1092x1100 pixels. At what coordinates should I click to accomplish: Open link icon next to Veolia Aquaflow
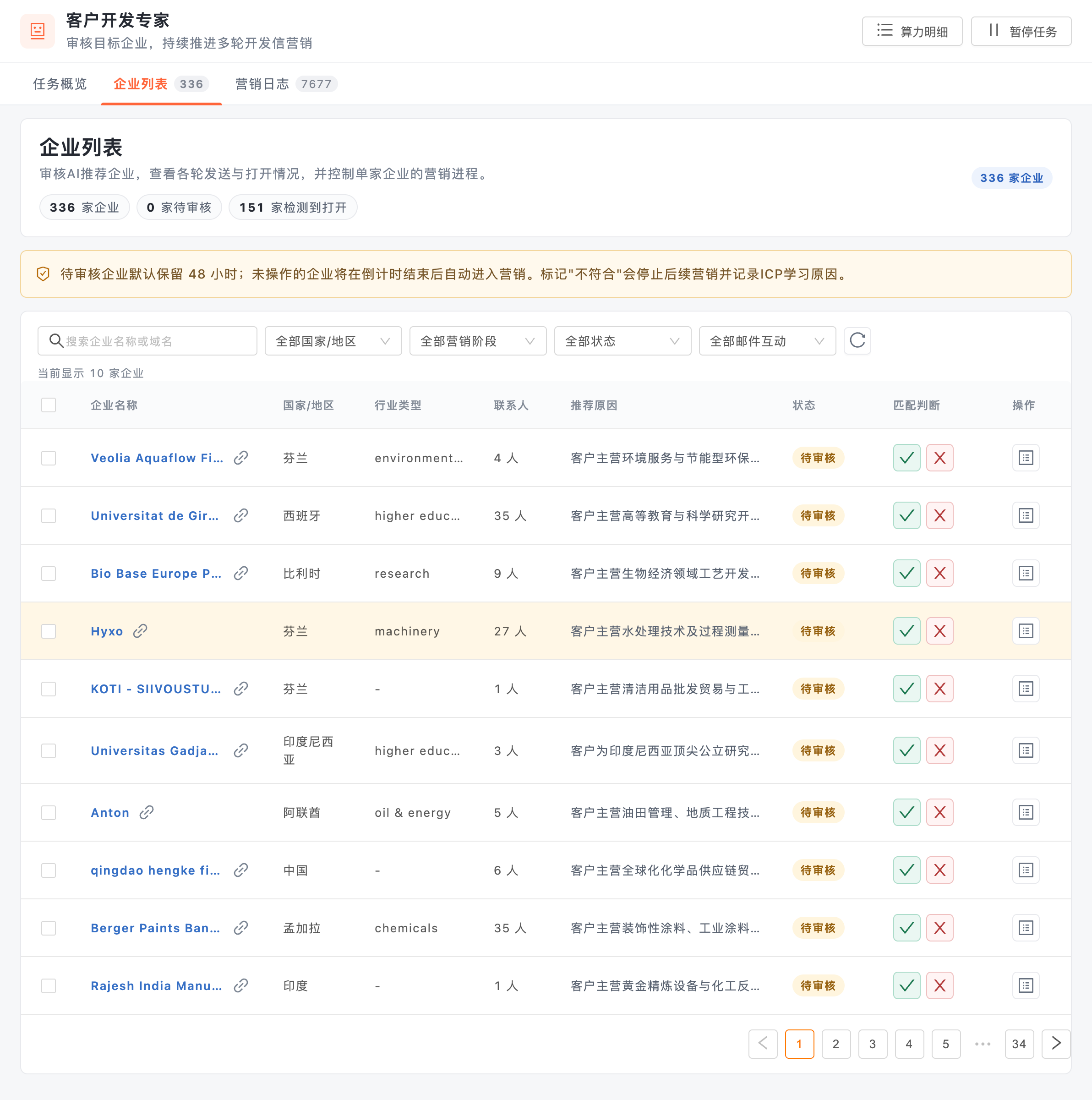click(241, 458)
